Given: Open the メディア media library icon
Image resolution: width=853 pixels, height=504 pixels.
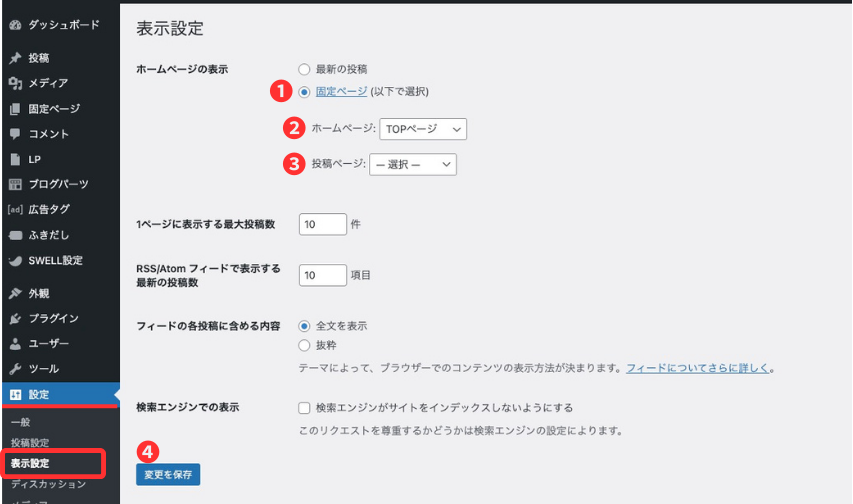Looking at the screenshot, I should click(15, 83).
